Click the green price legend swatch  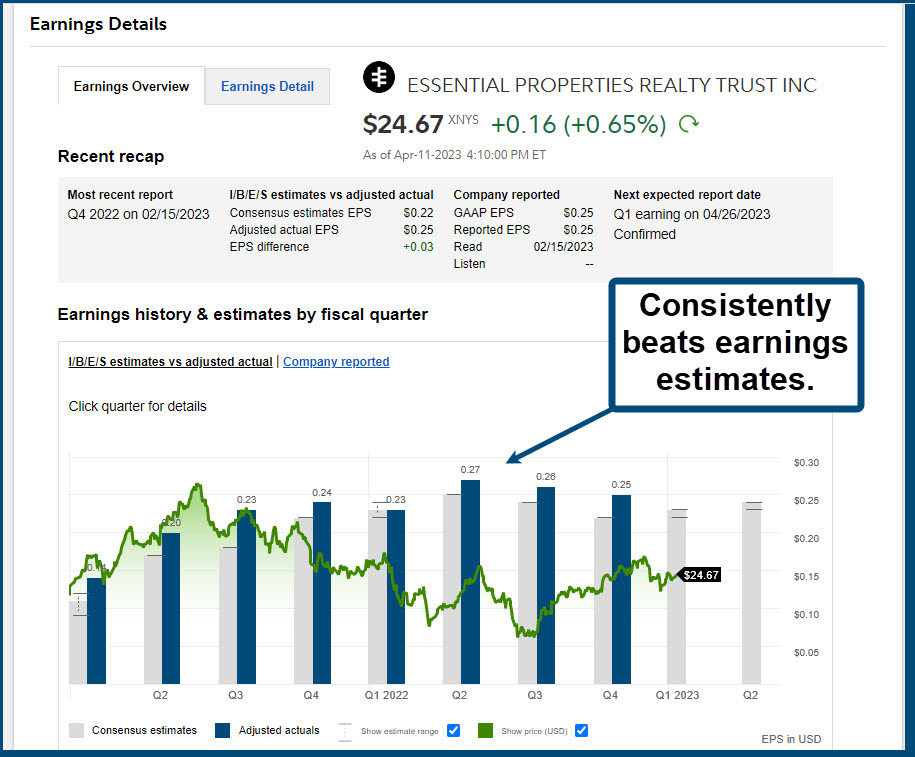[x=485, y=731]
